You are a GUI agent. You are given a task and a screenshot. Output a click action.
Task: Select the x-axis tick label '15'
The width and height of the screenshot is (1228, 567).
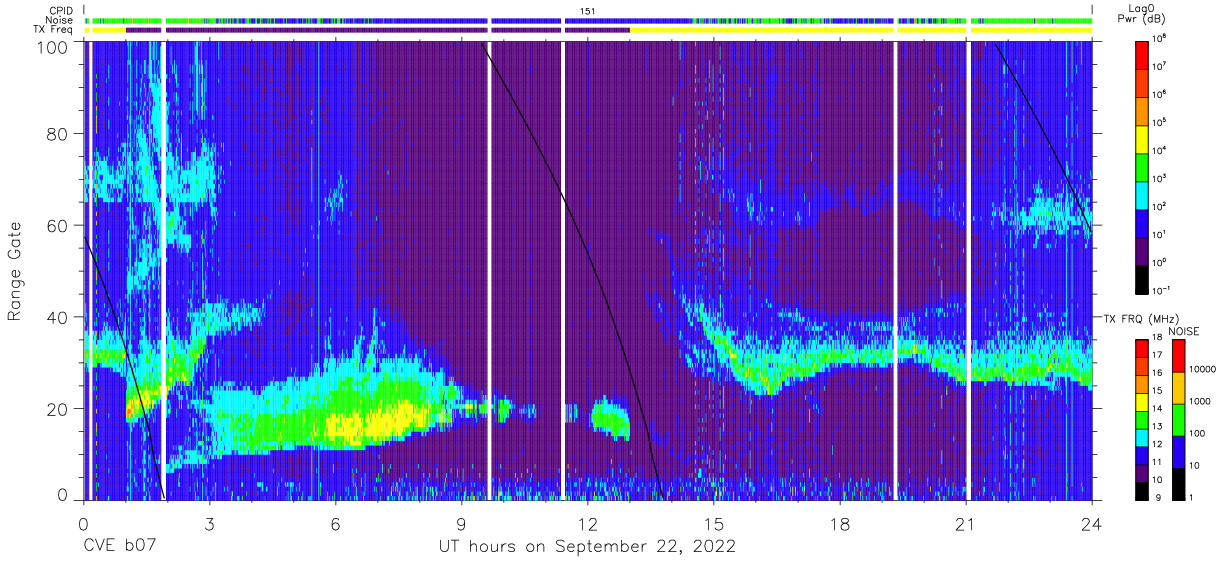coord(714,522)
